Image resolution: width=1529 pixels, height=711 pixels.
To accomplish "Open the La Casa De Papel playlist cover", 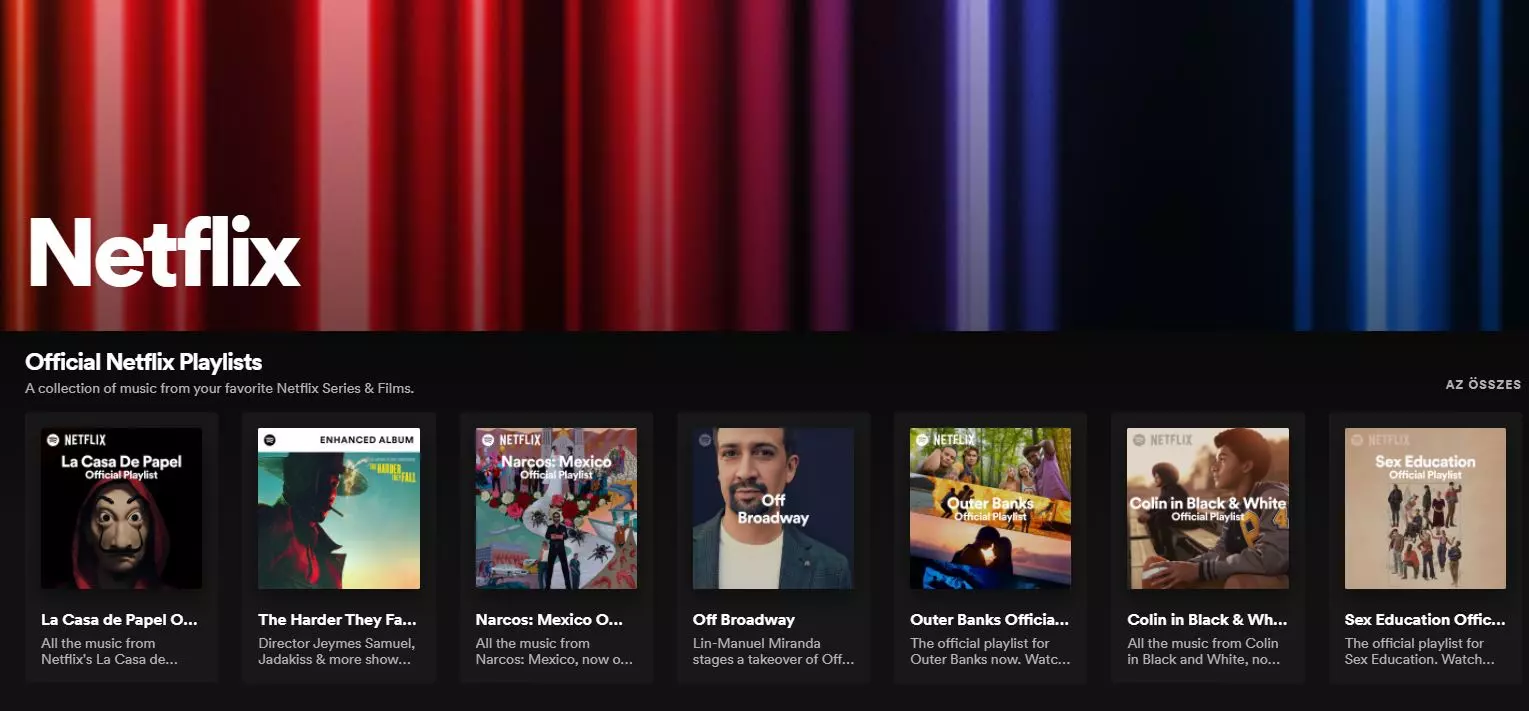I will point(121,508).
